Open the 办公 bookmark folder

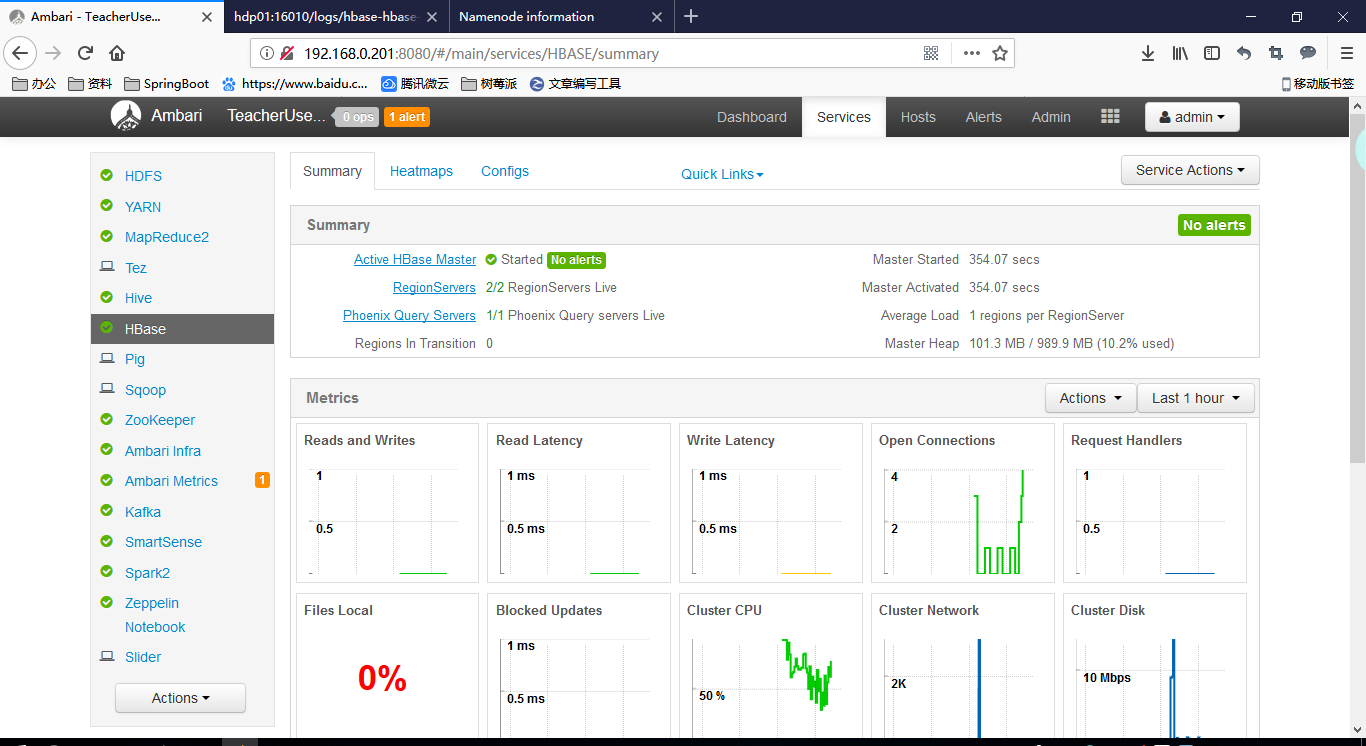pyautogui.click(x=34, y=84)
